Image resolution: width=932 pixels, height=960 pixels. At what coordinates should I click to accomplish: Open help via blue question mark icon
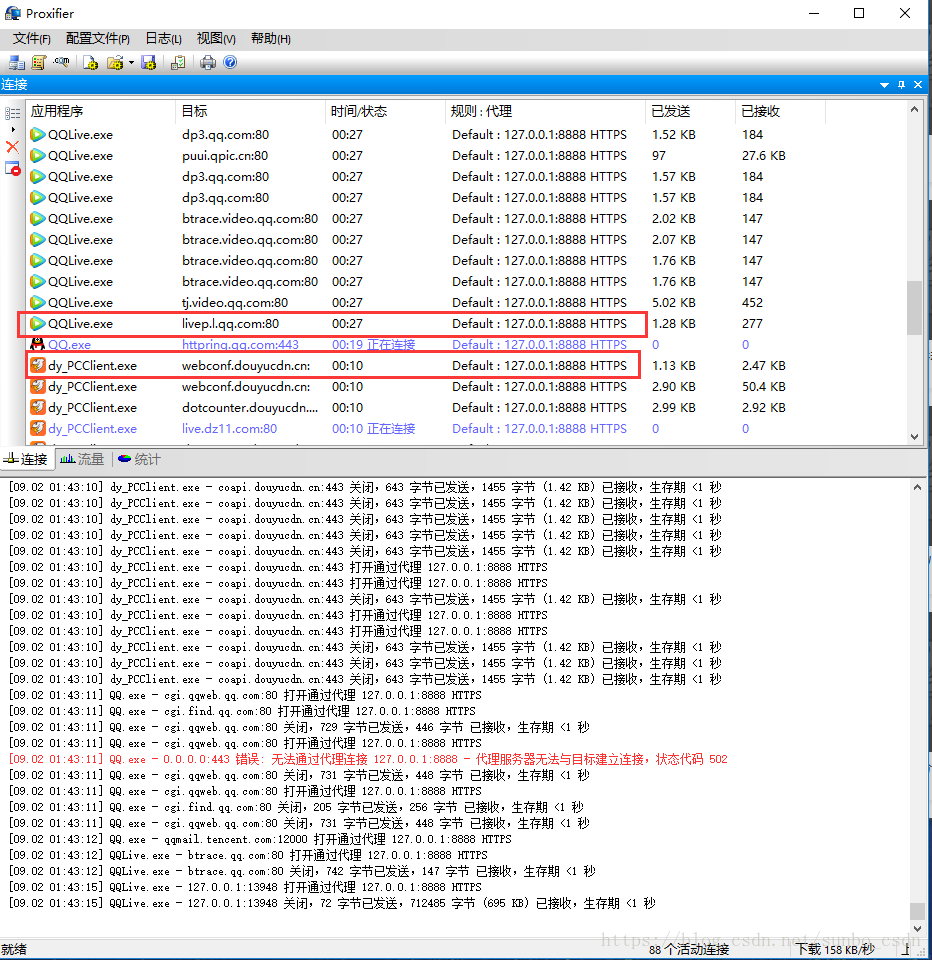pos(230,62)
